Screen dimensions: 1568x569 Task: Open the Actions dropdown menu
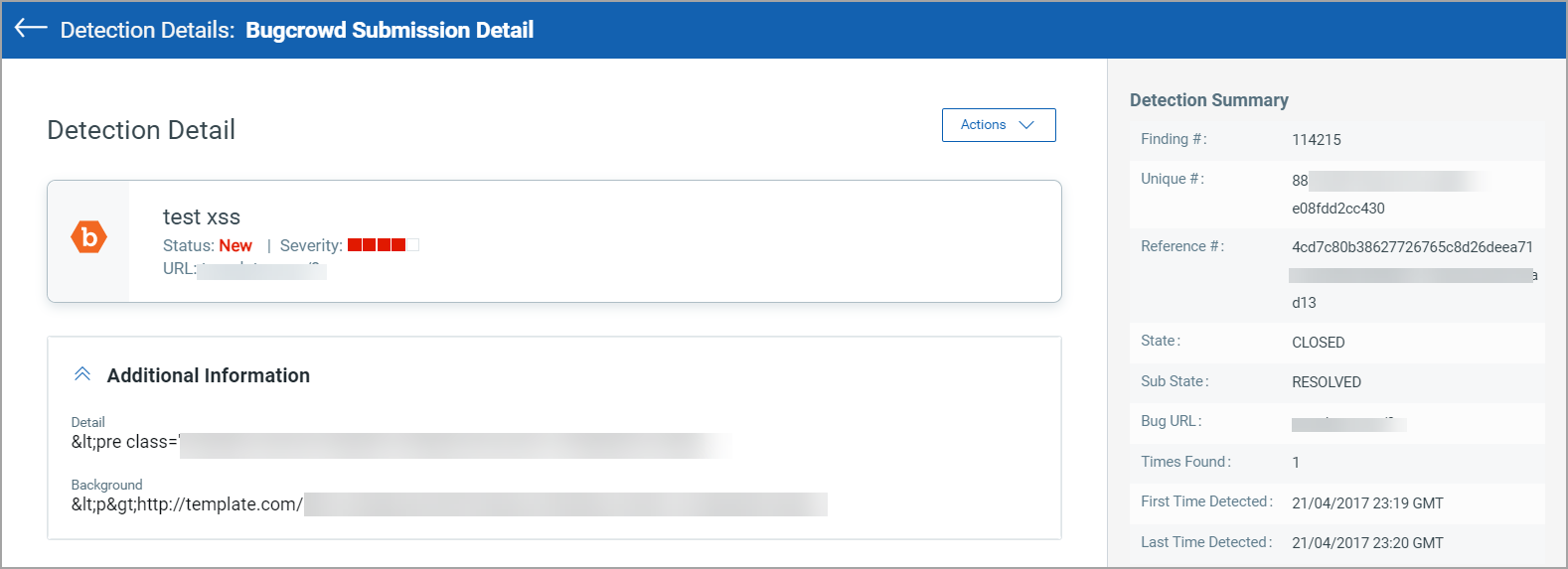tap(999, 125)
